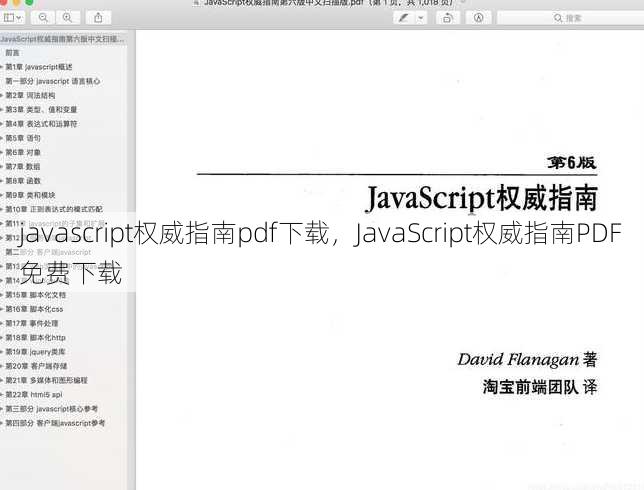Expand the 第7章 数组 disclosure triangle
The image size is (644, 490).
pos(2,166)
